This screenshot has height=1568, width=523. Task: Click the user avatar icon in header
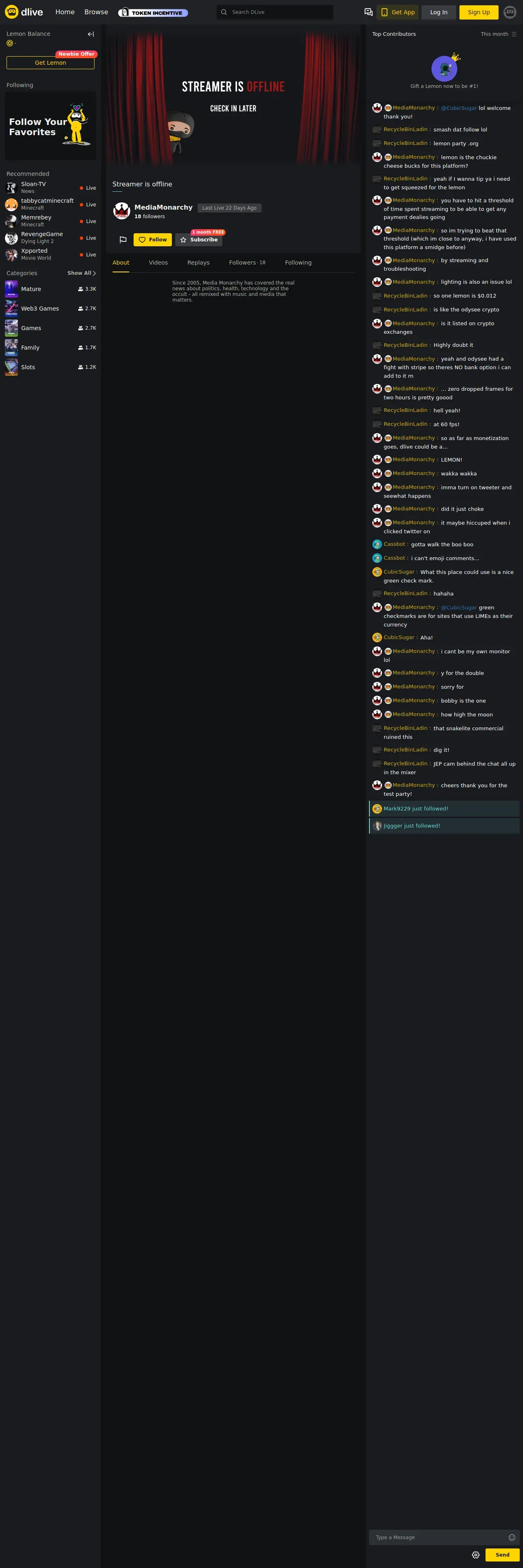tap(510, 12)
